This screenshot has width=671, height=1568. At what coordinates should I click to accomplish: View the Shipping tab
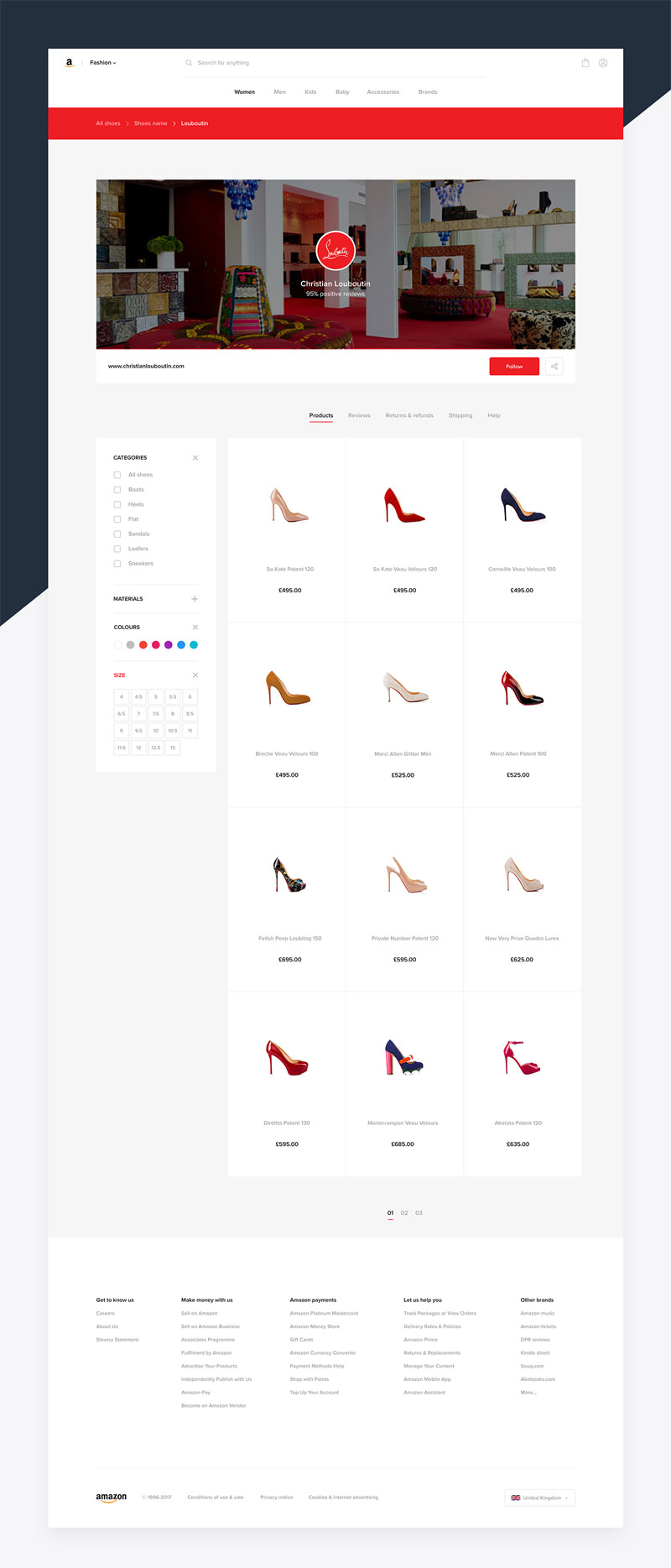pyautogui.click(x=460, y=415)
